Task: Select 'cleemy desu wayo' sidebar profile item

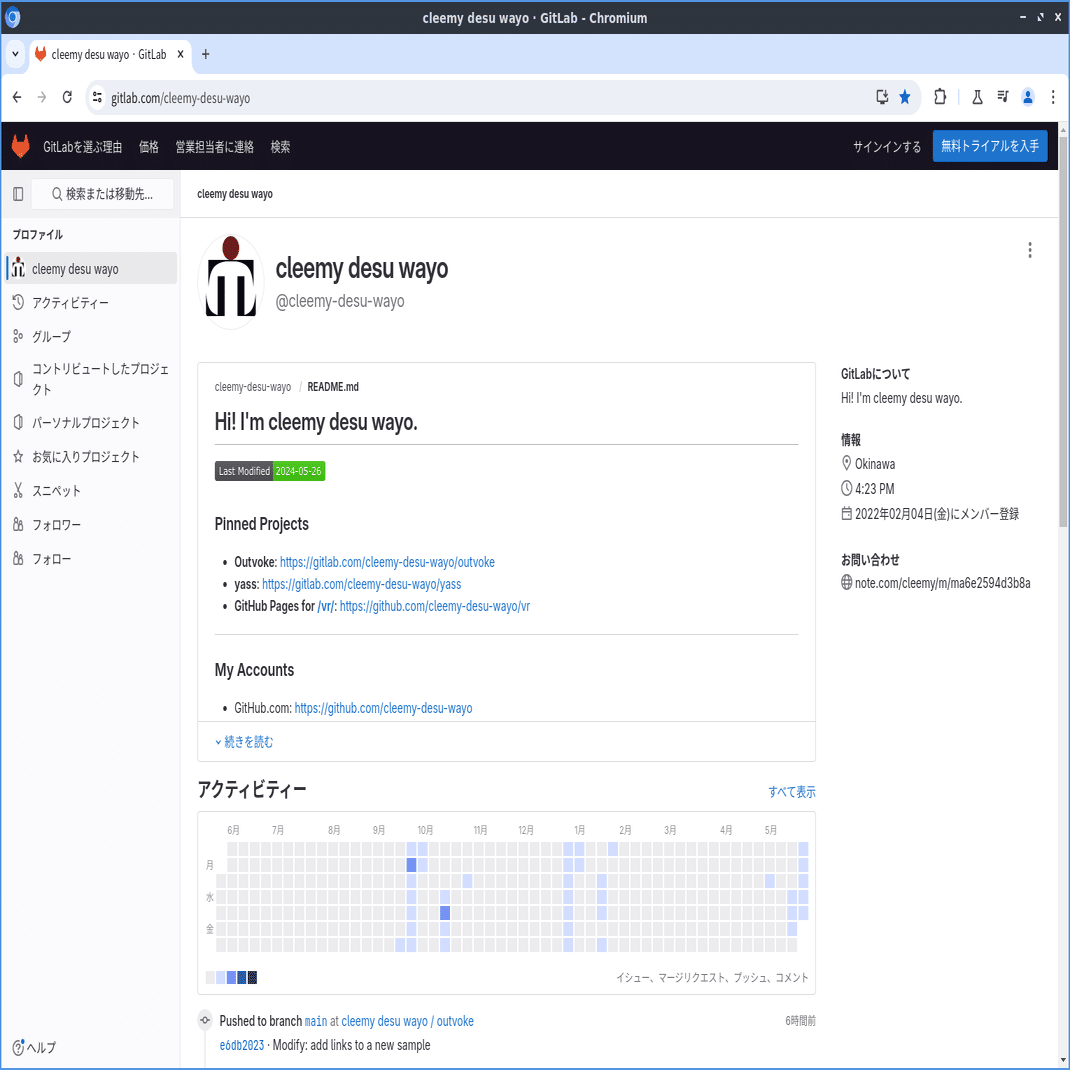Action: [x=91, y=268]
